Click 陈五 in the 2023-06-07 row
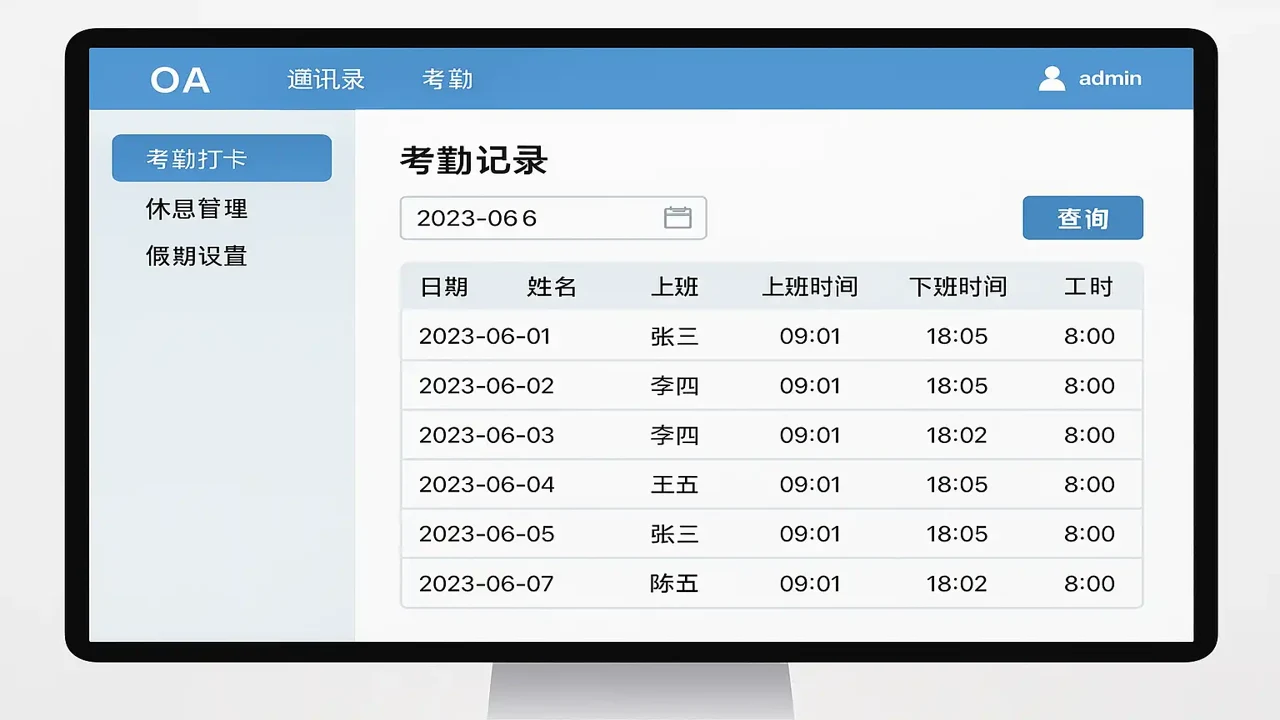Screen dimensions: 1280x720 675,584
